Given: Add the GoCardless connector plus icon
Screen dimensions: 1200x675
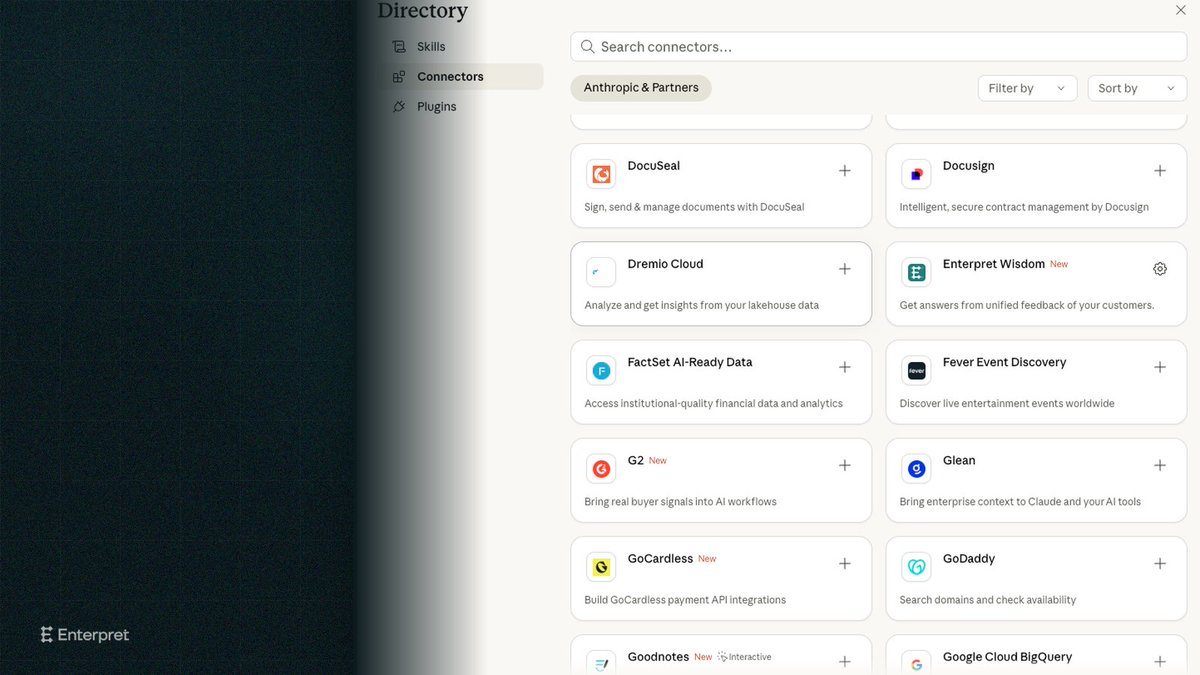Looking at the screenshot, I should point(845,563).
